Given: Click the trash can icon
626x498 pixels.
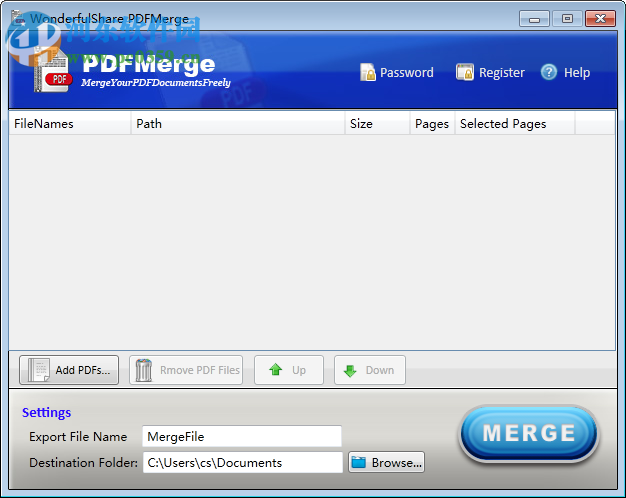Looking at the screenshot, I should (x=144, y=370).
